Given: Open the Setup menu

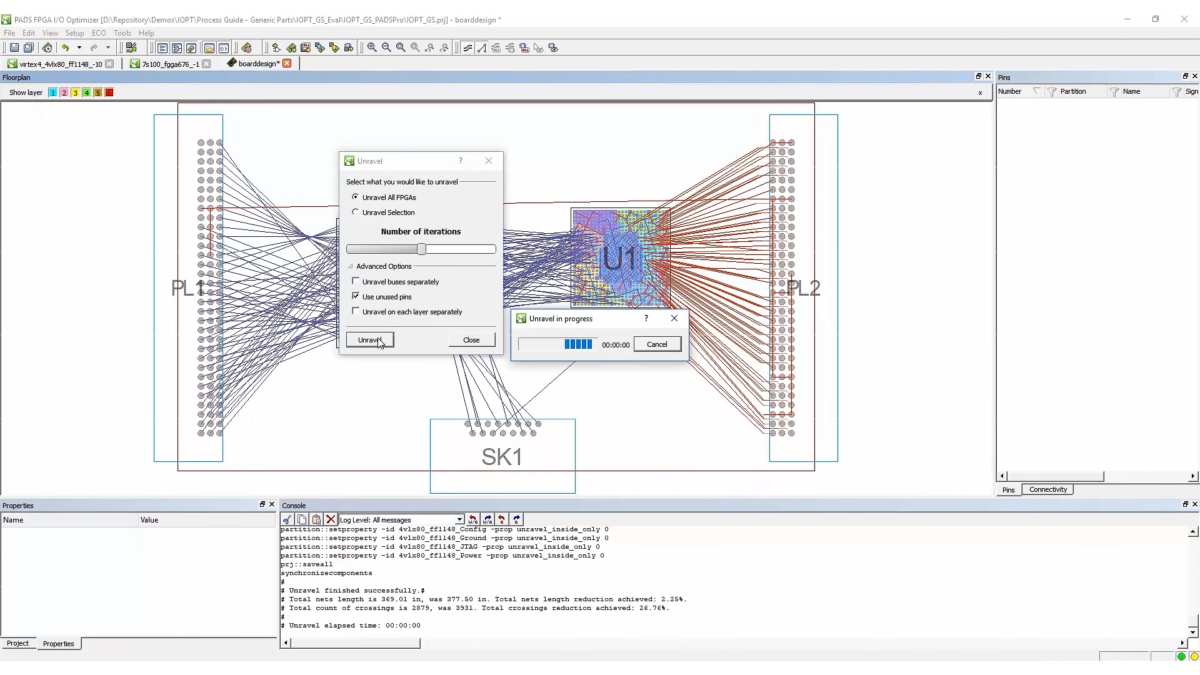Looking at the screenshot, I should [75, 33].
